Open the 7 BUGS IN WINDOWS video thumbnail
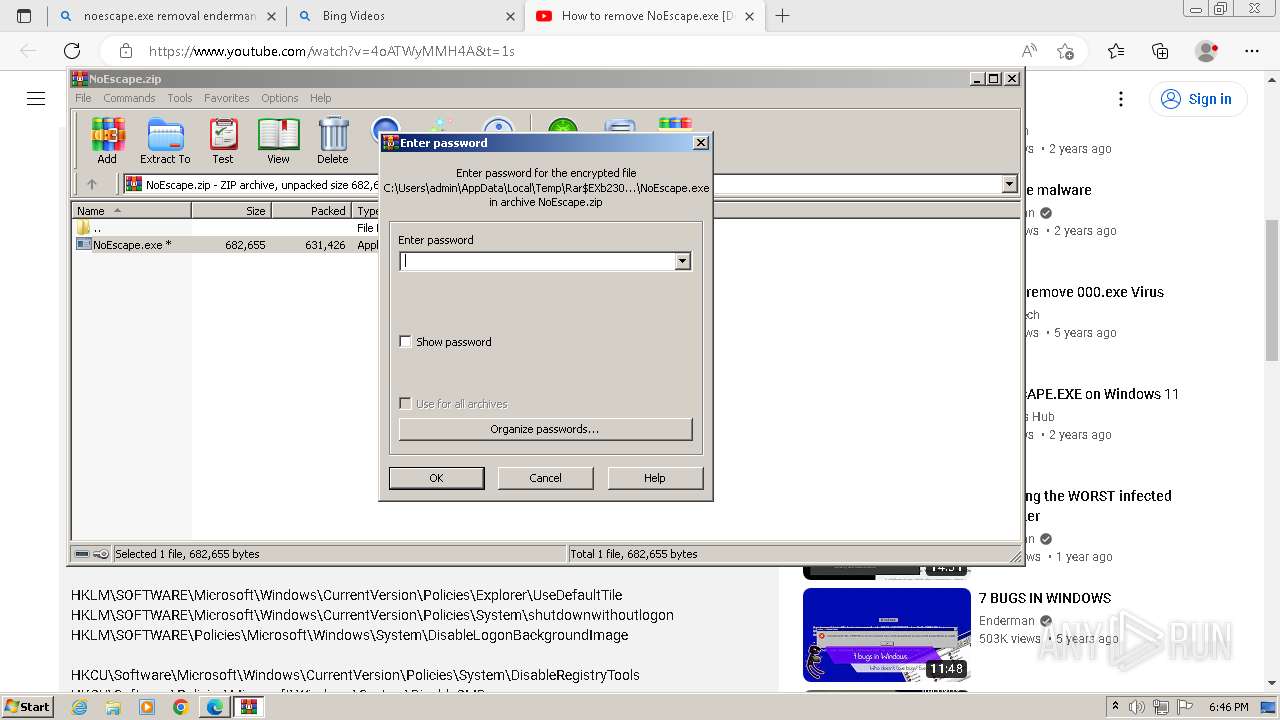 (887, 635)
